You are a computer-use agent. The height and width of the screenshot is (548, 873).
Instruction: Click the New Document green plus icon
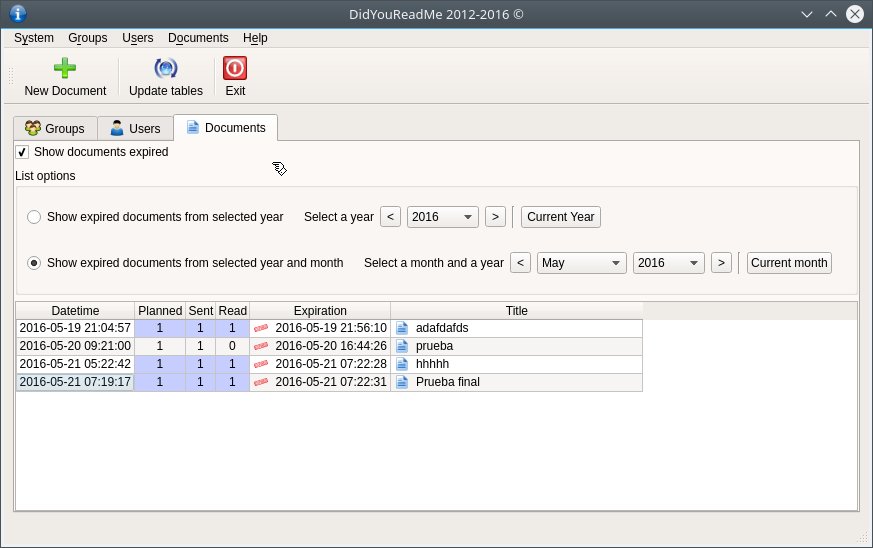[x=65, y=68]
